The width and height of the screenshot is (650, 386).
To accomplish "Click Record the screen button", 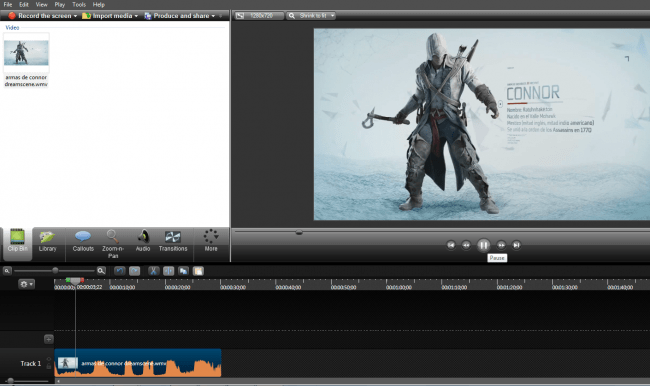I will (40, 16).
